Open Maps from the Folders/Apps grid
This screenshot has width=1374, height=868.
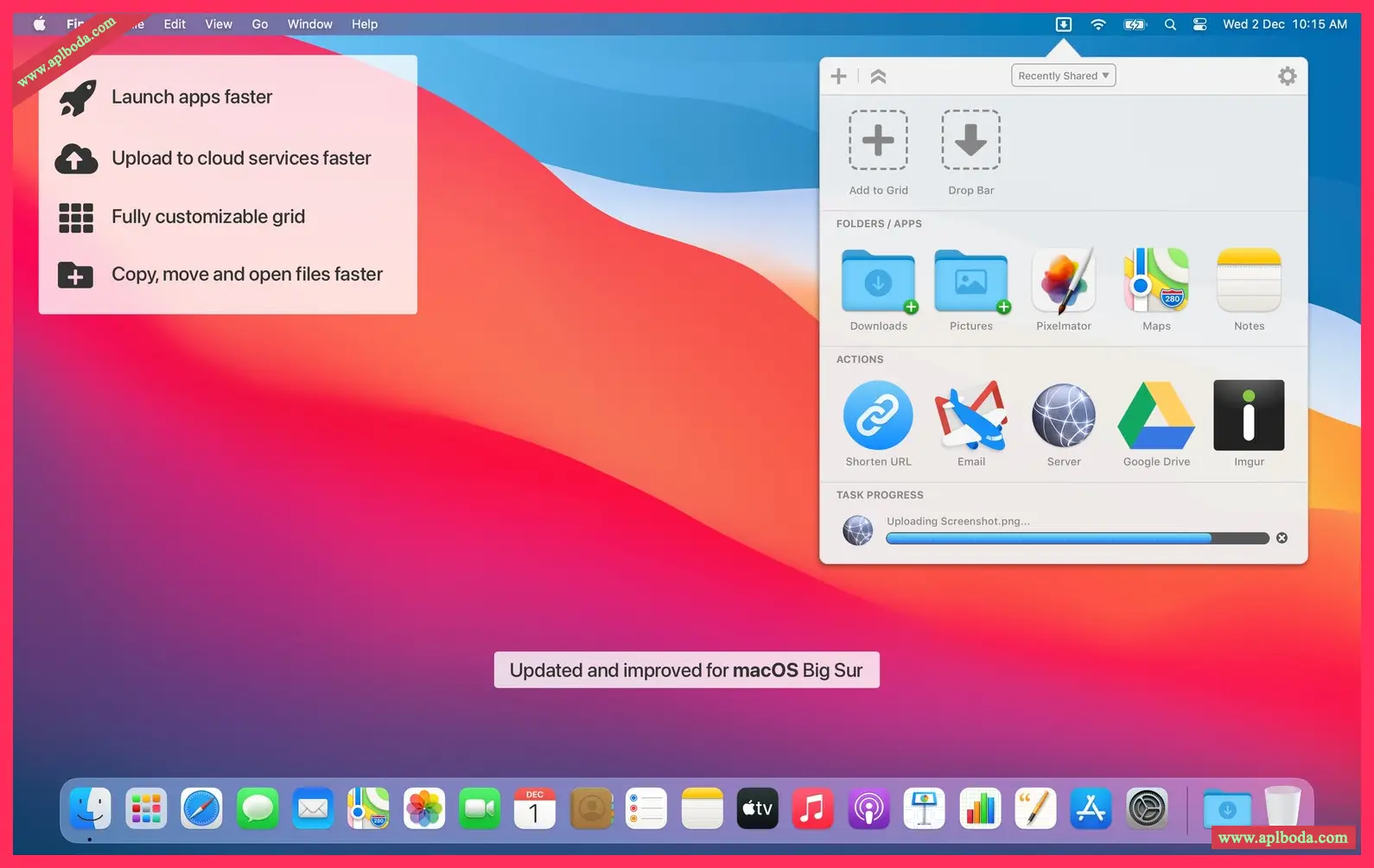coord(1156,281)
